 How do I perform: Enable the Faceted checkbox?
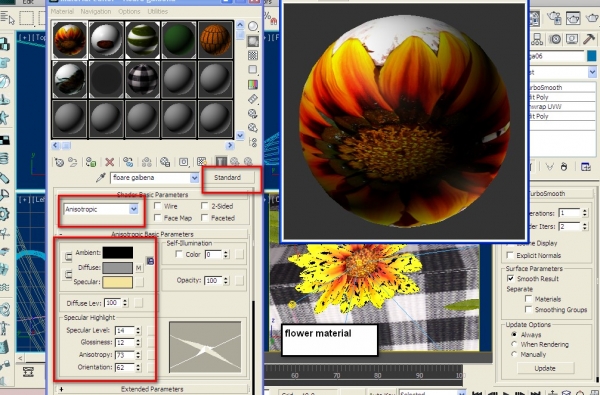click(205, 218)
